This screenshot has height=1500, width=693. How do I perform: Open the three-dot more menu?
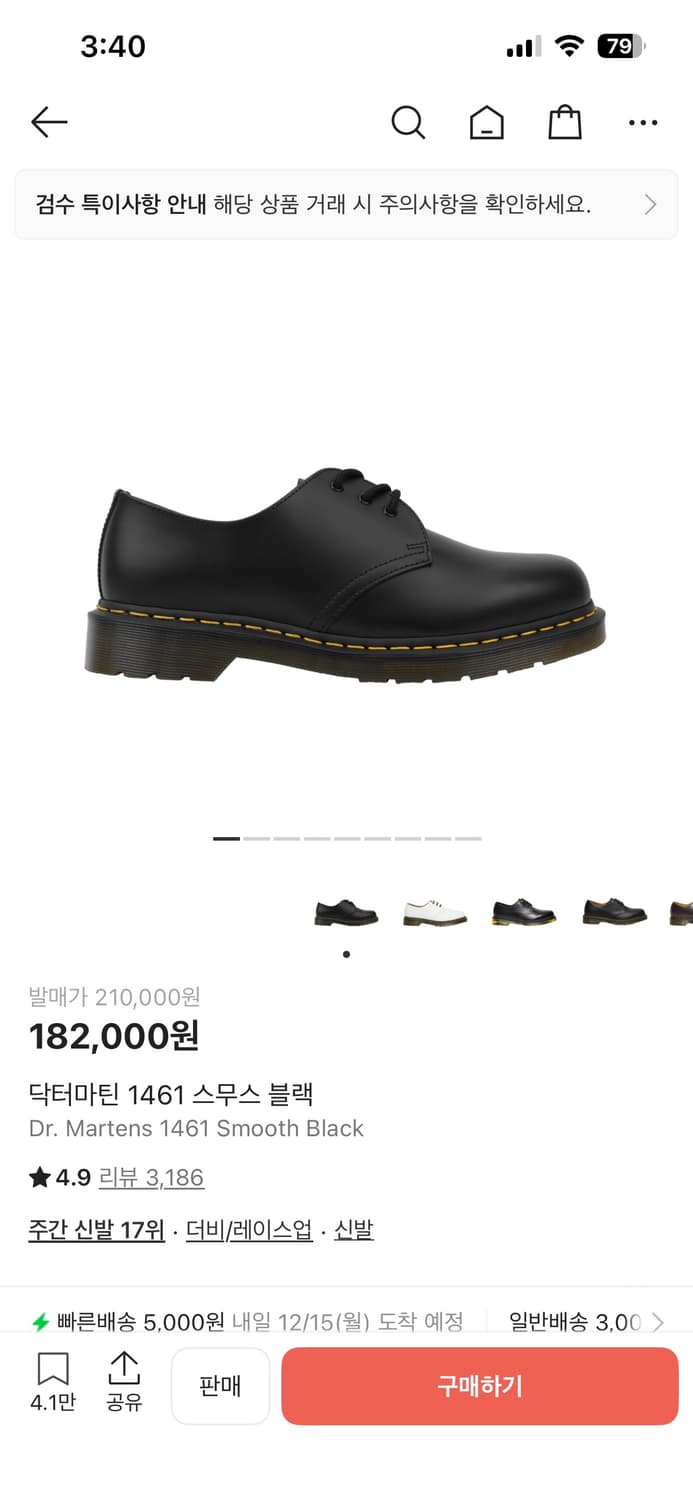643,123
